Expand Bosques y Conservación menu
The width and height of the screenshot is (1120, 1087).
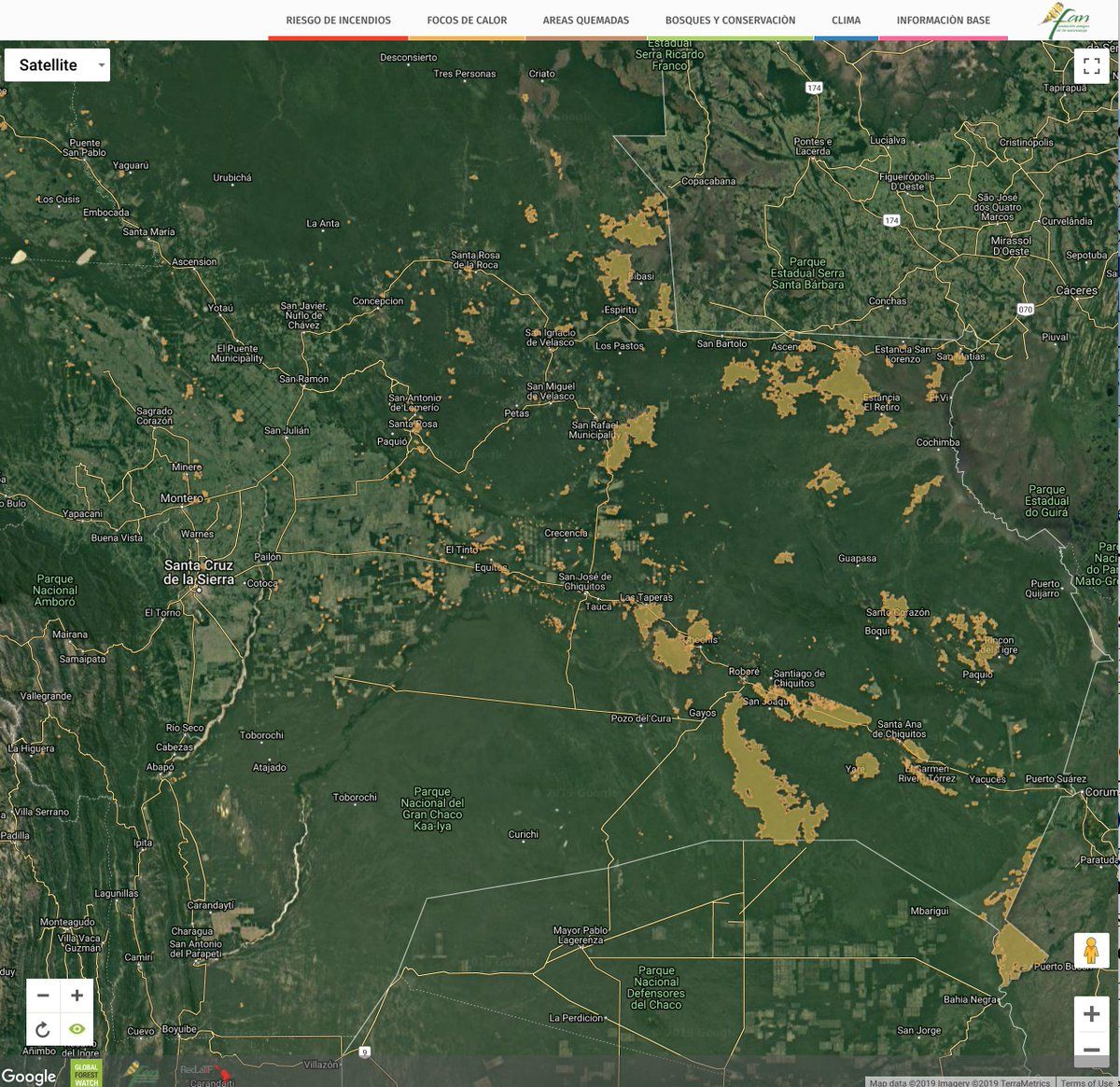tap(730, 21)
